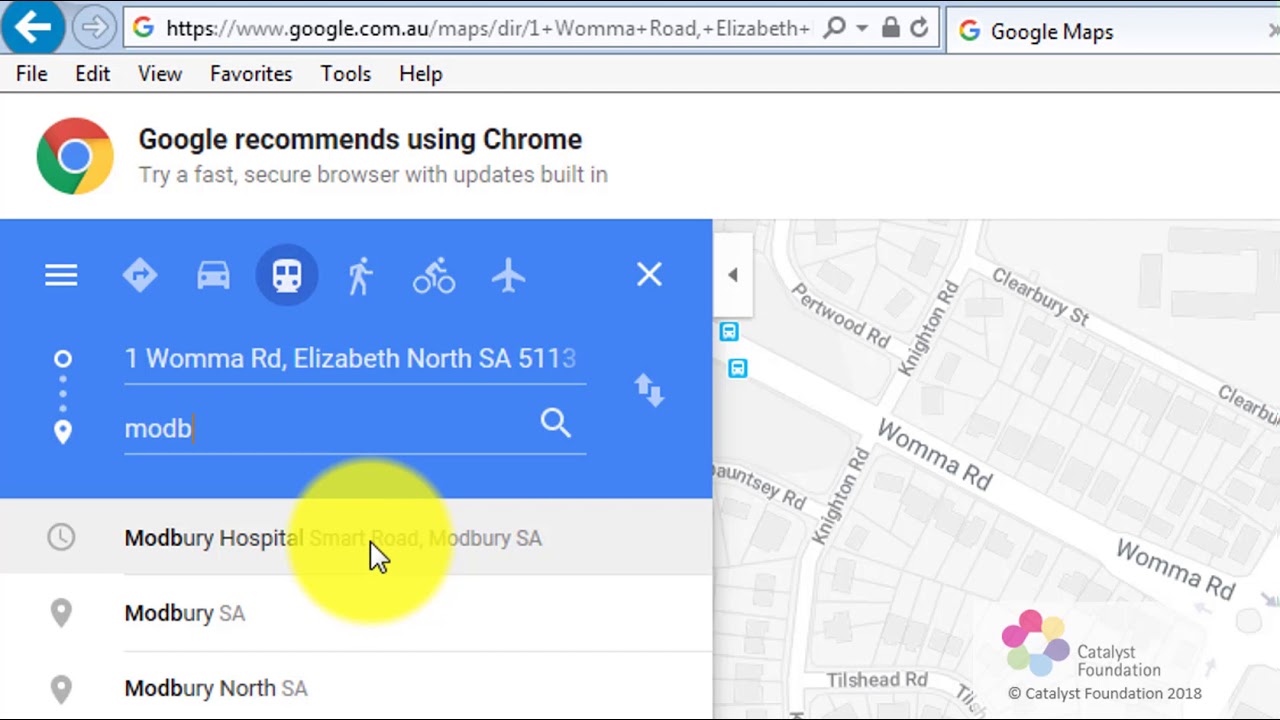Viewport: 1280px width, 720px height.
Task: Click the security lock icon
Action: (x=890, y=28)
